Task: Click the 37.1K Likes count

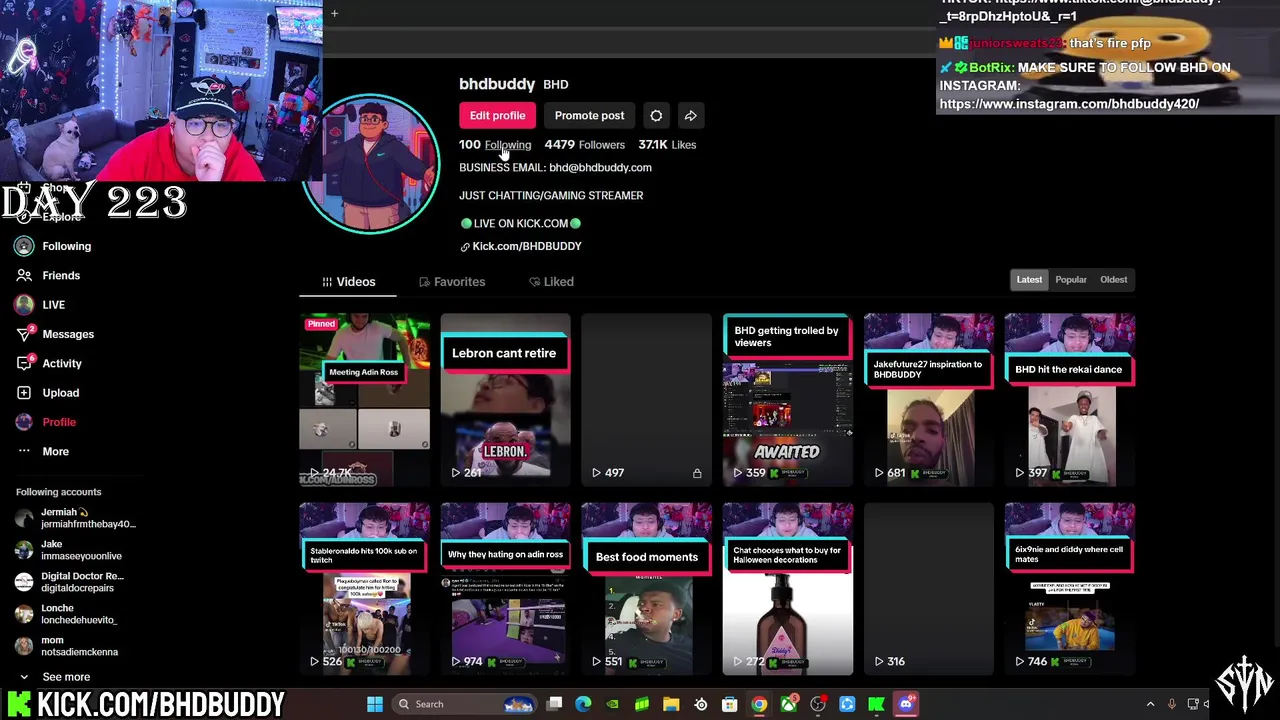Action: [667, 145]
